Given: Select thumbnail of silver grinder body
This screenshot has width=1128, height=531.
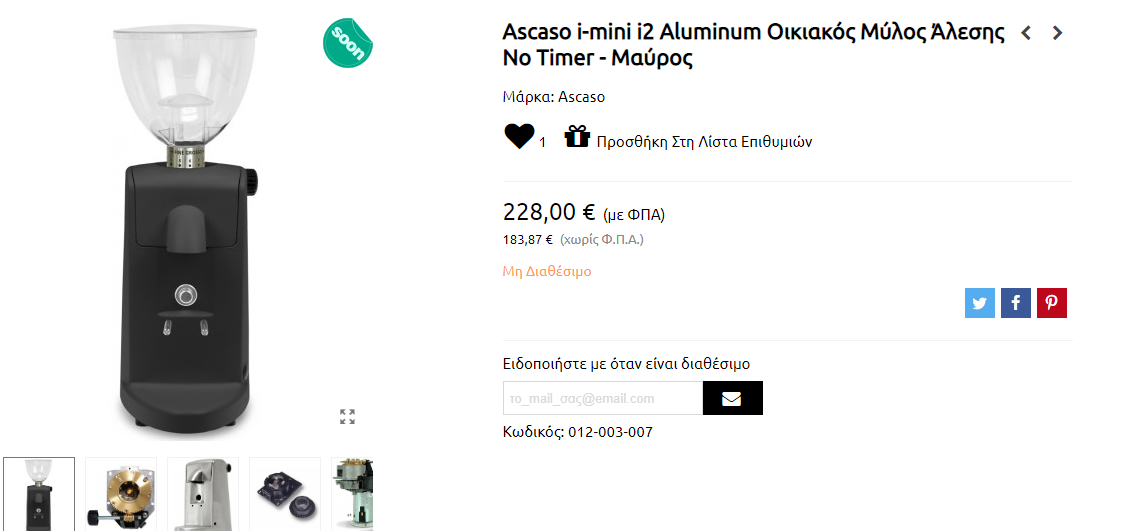Looking at the screenshot, I should (x=203, y=494).
